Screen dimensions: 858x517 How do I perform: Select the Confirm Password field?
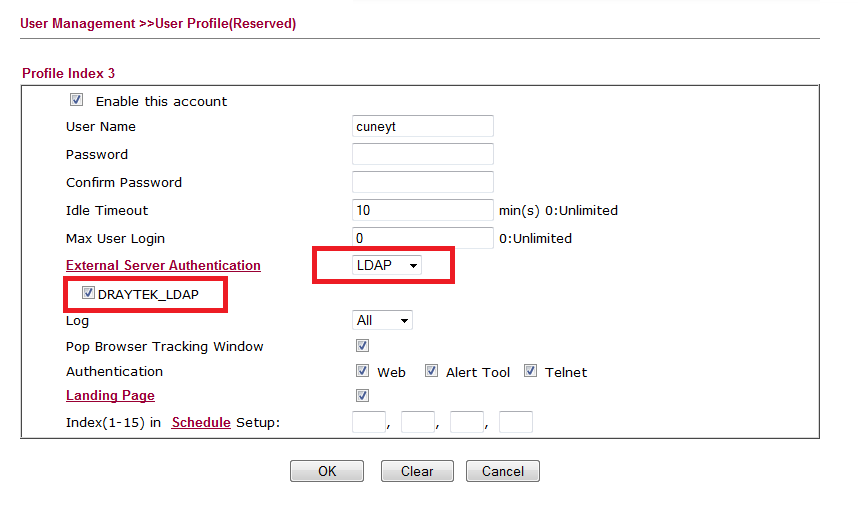pyautogui.click(x=423, y=182)
